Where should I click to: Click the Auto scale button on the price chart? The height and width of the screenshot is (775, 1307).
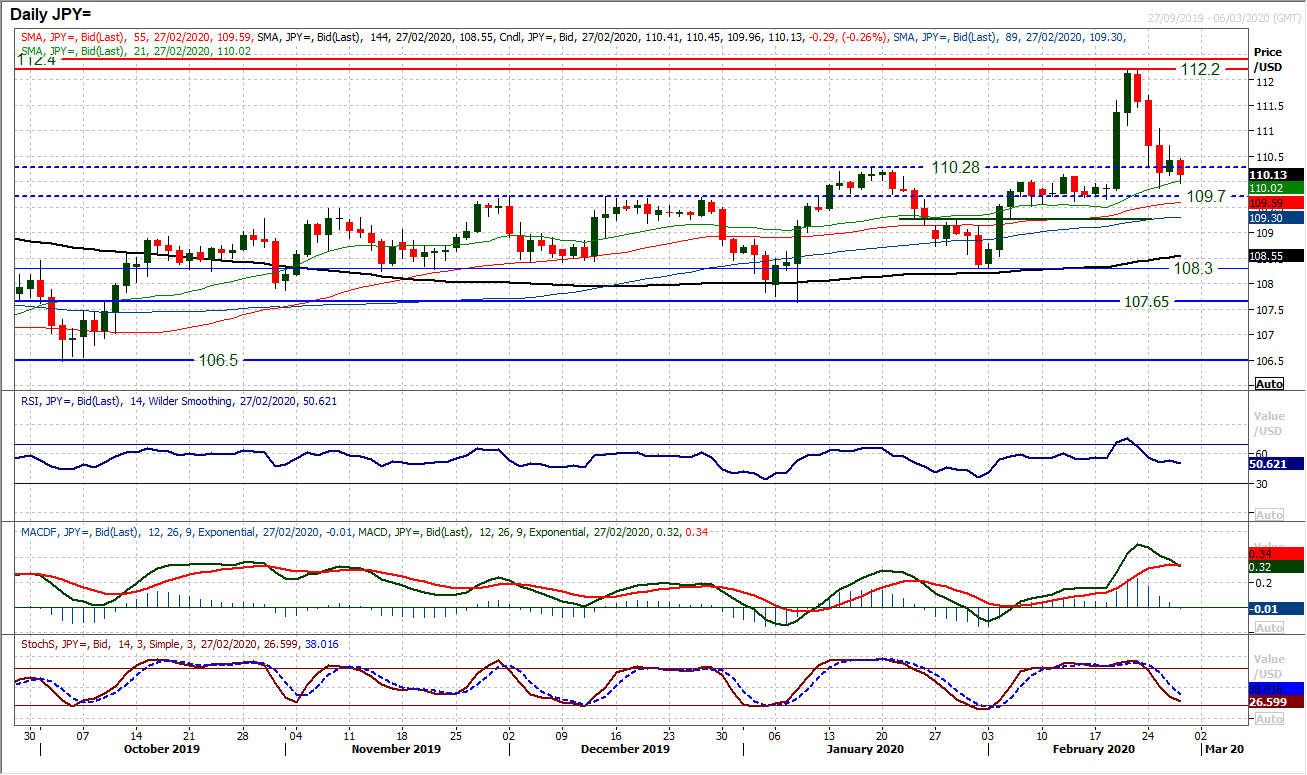1269,384
